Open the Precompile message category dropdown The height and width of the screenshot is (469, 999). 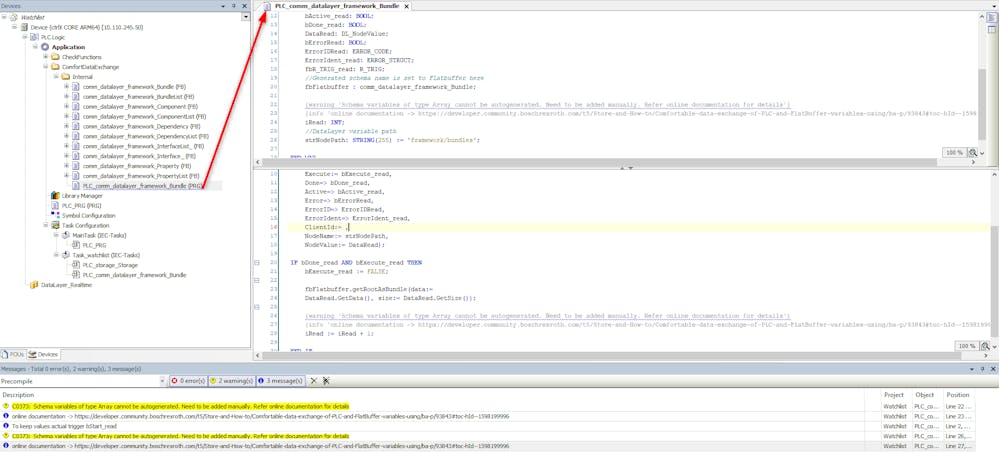coord(160,380)
